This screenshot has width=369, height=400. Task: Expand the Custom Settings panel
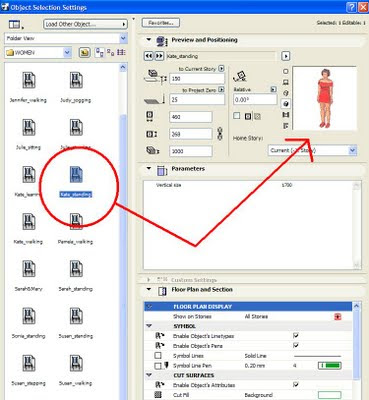coord(149,280)
